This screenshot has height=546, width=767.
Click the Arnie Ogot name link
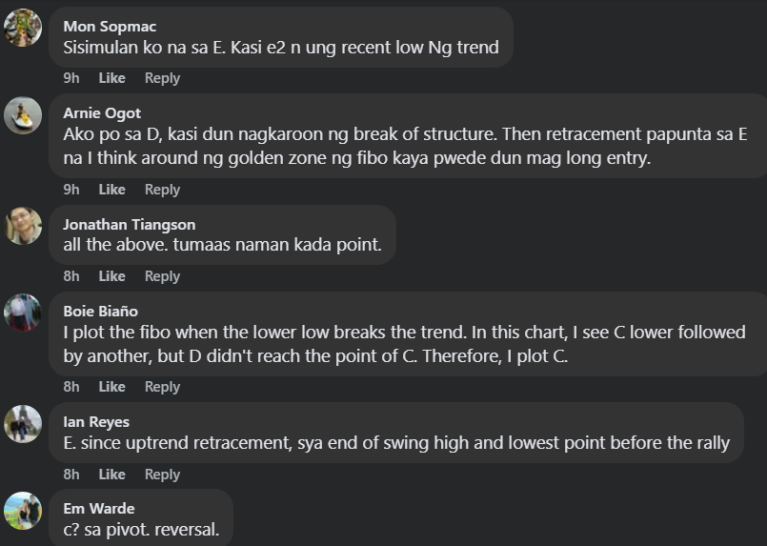click(x=102, y=113)
